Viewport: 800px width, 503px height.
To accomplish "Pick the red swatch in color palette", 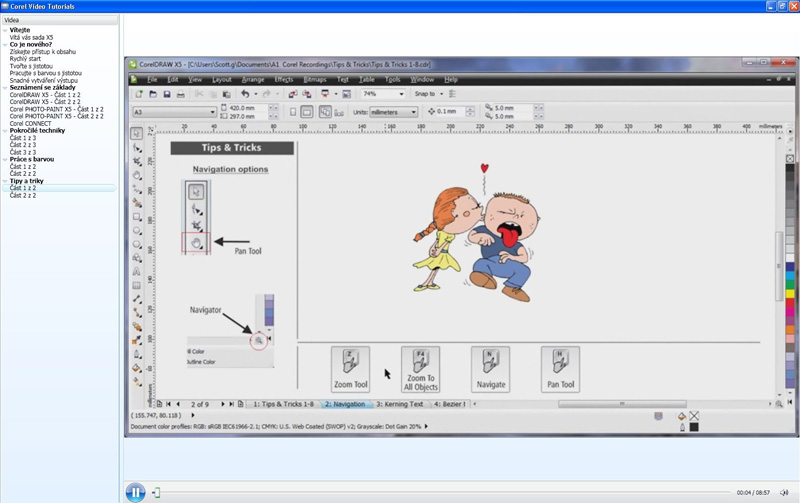I will point(790,303).
